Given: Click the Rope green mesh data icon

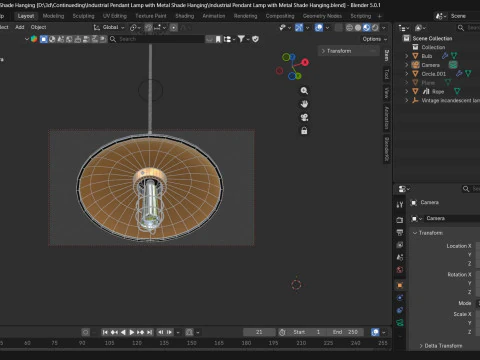Looking at the screenshot, I should pos(457,91).
